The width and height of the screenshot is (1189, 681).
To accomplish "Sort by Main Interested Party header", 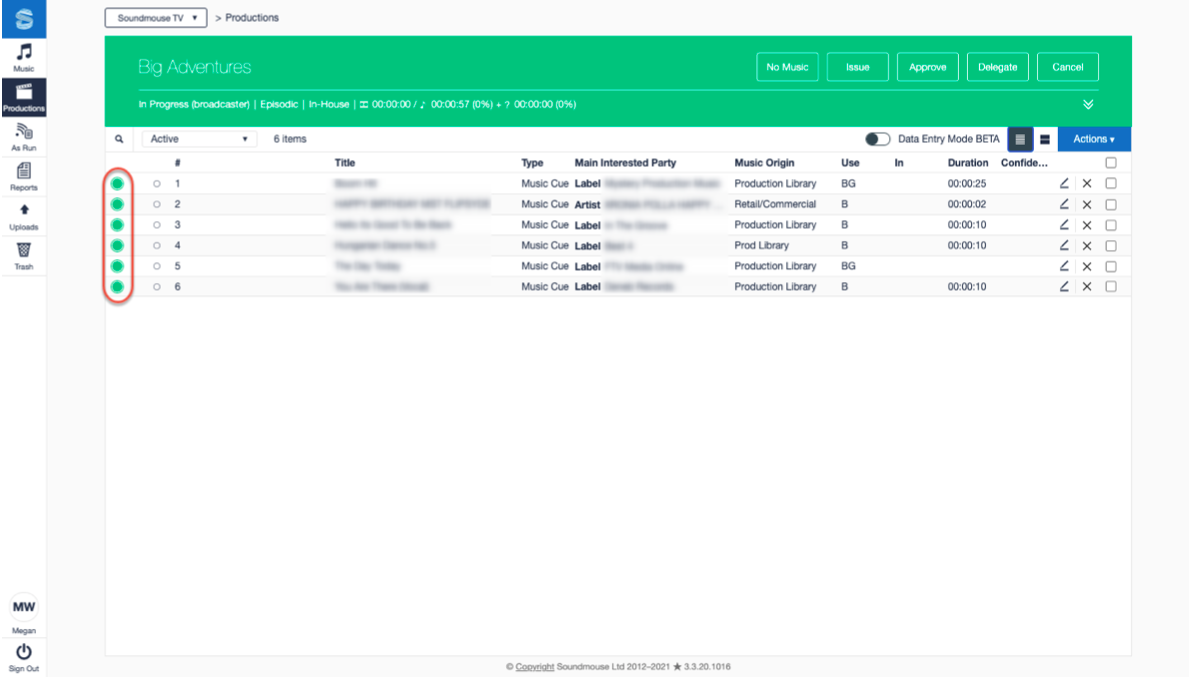I will [625, 162].
